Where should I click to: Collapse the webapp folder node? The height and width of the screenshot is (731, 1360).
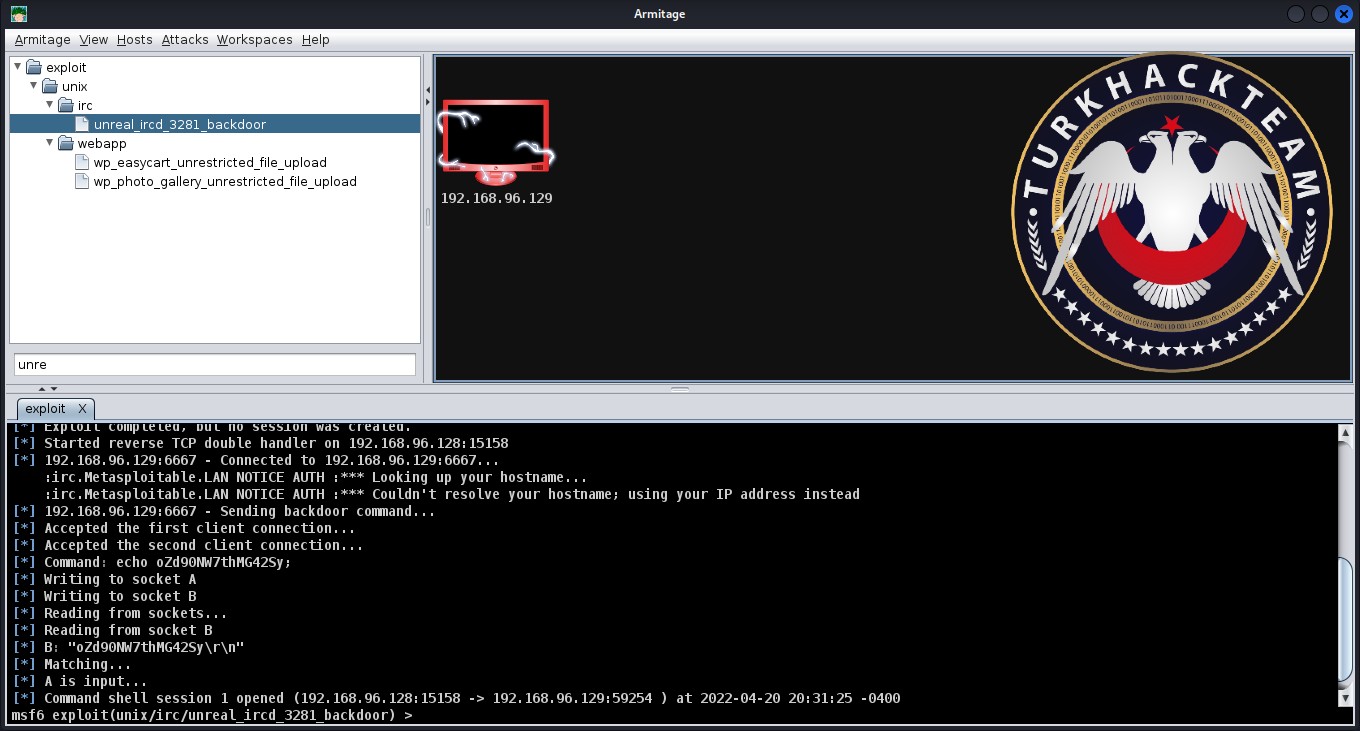[50, 143]
